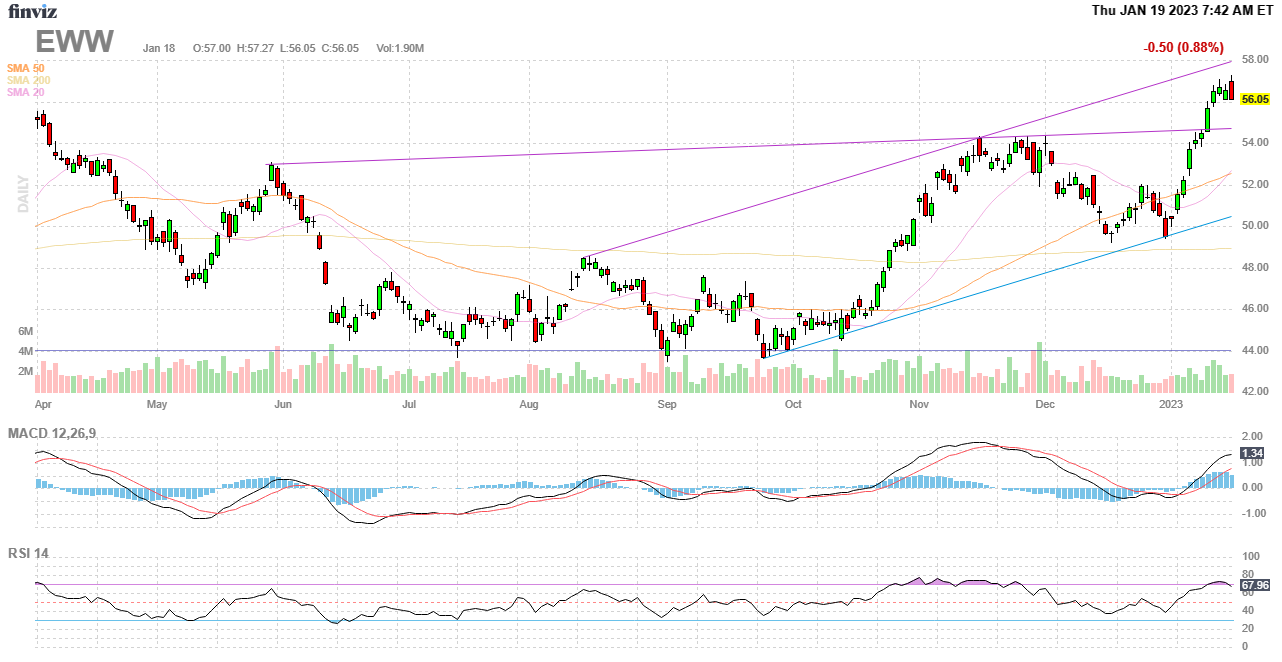This screenshot has width=1282, height=662.
Task: Click the yellow 56.05 current price tag
Action: (x=1254, y=100)
